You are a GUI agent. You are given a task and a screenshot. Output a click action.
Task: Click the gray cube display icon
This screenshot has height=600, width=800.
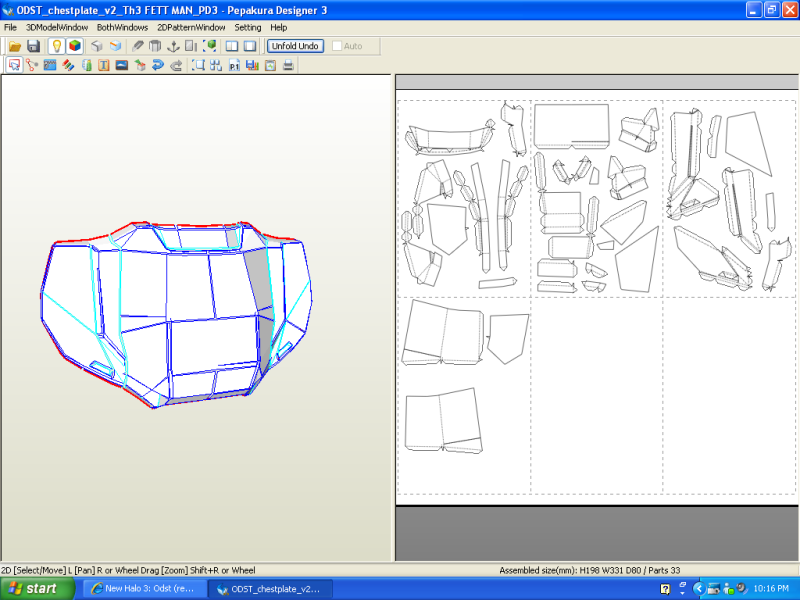click(97, 46)
